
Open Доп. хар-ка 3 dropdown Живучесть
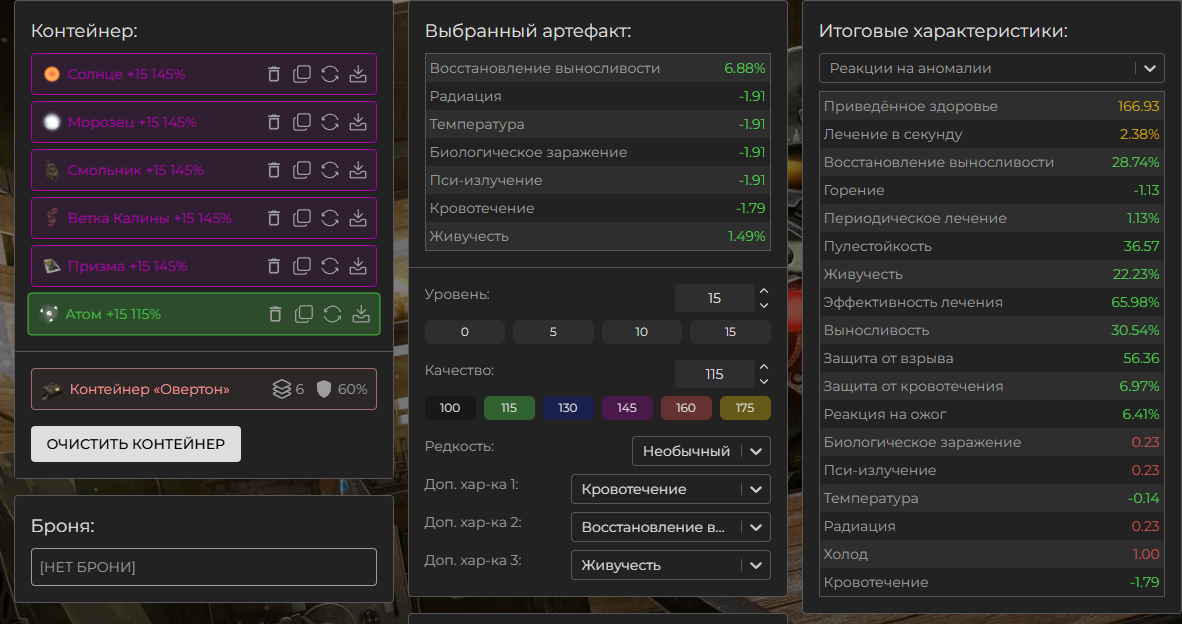(x=671, y=565)
